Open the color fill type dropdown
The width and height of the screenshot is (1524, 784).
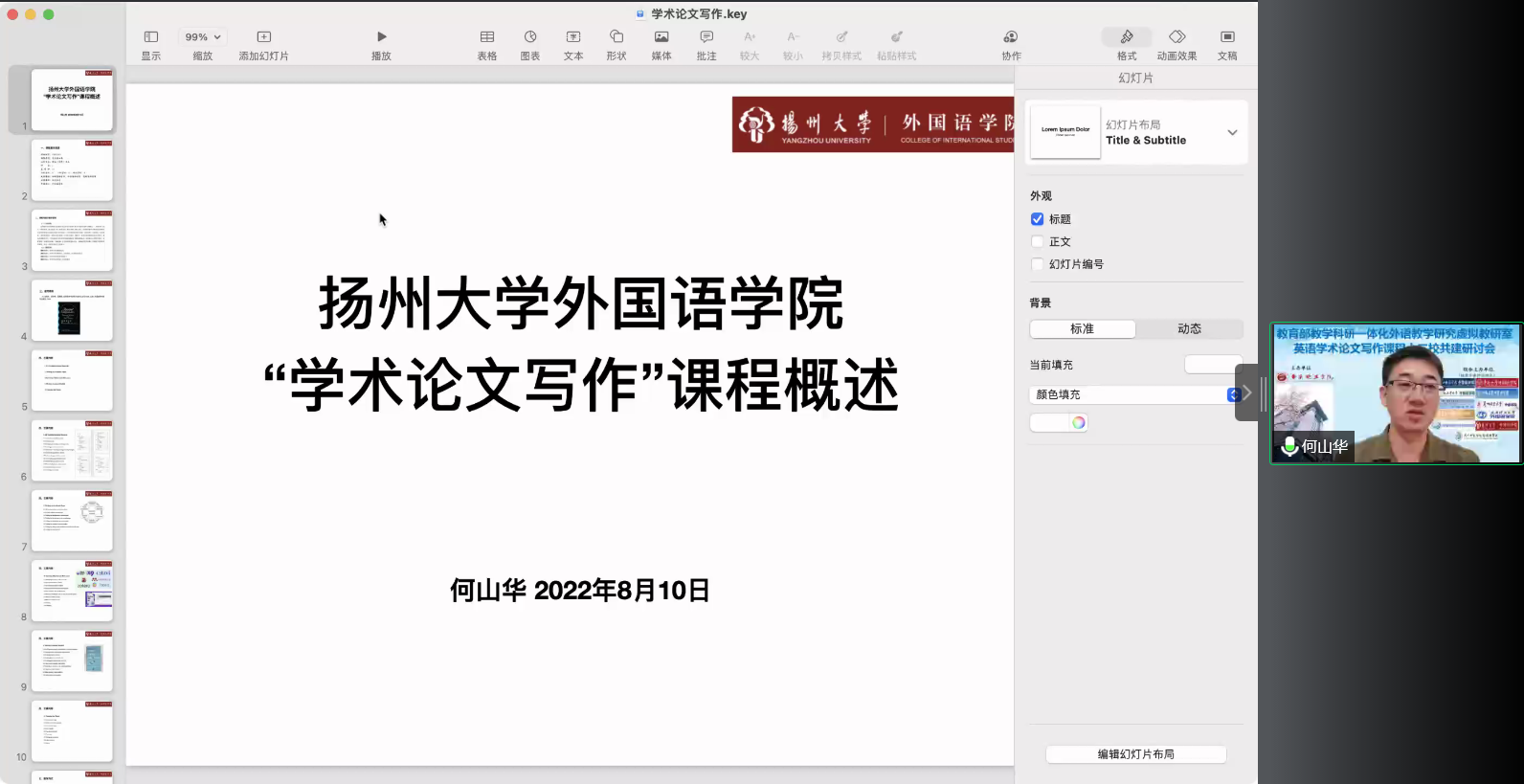tap(1233, 394)
